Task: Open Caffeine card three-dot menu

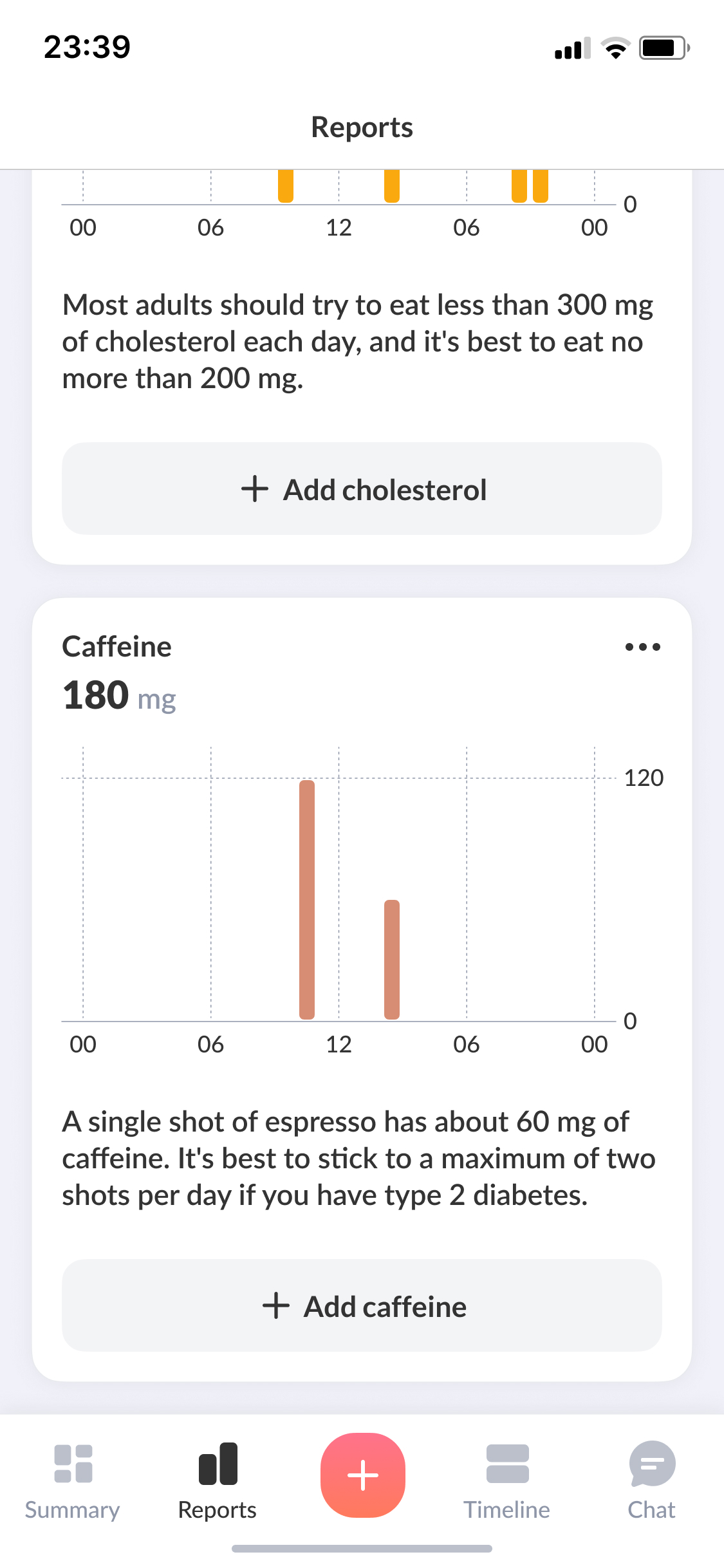Action: [x=642, y=647]
